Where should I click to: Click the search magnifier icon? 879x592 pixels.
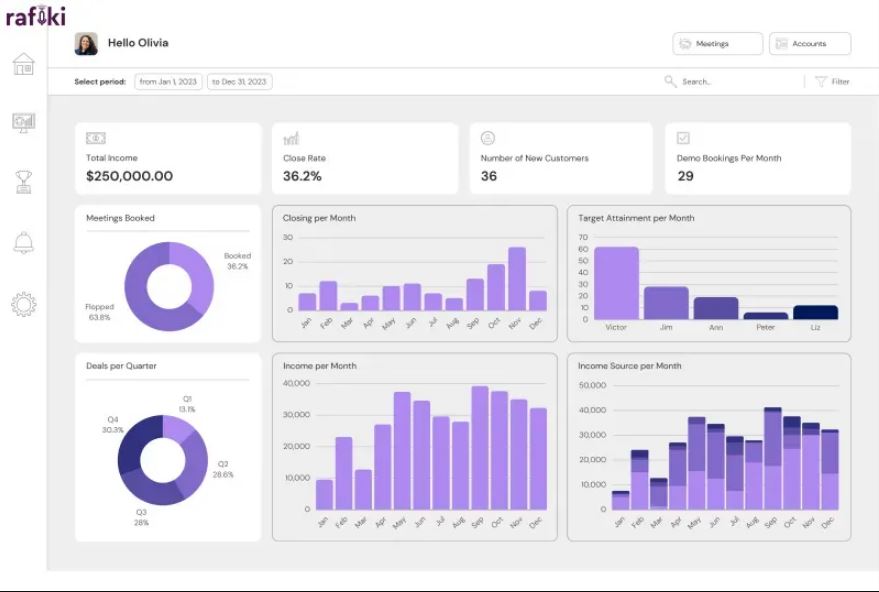pyautogui.click(x=670, y=82)
